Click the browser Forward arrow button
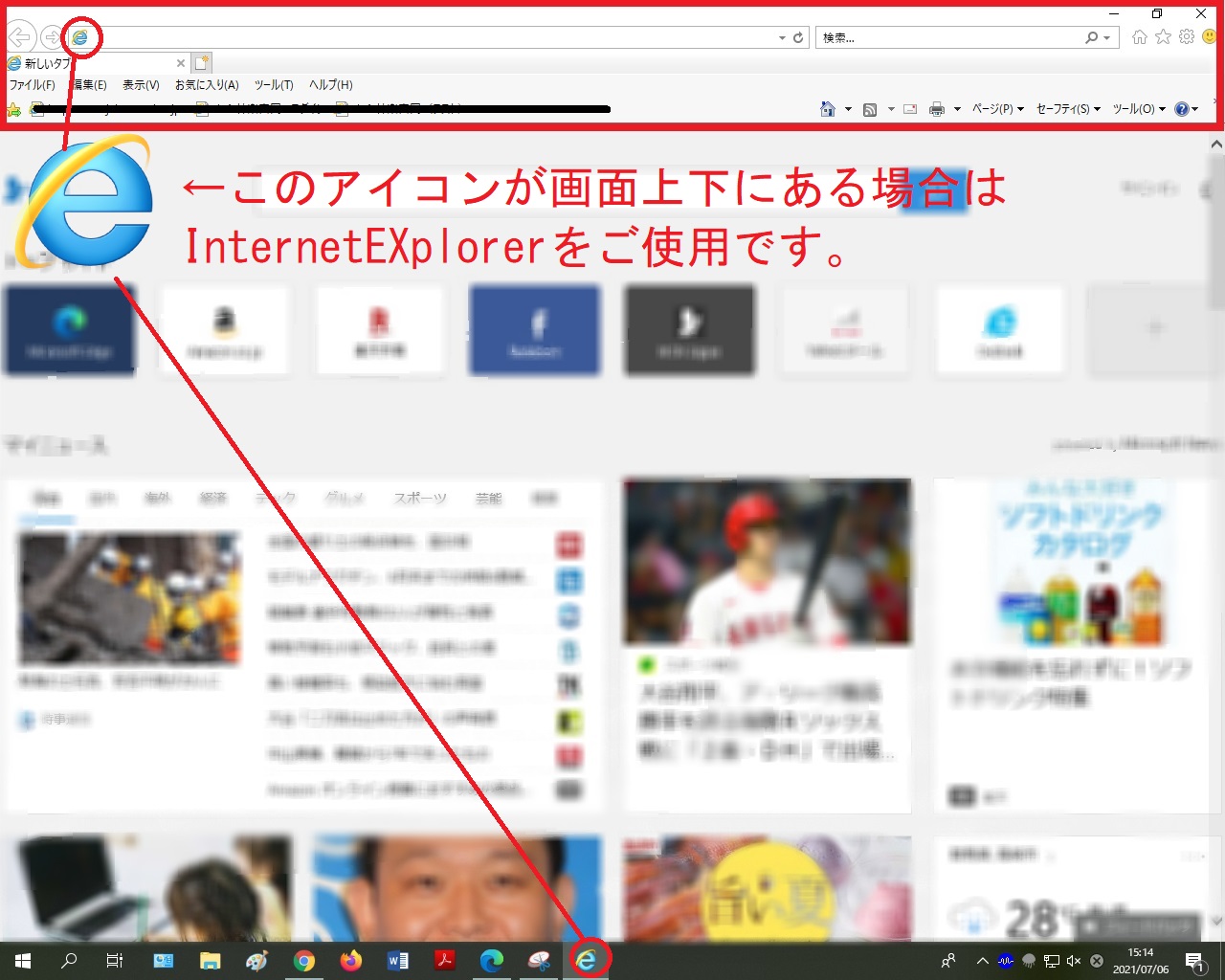The width and height of the screenshot is (1225, 980). click(52, 37)
